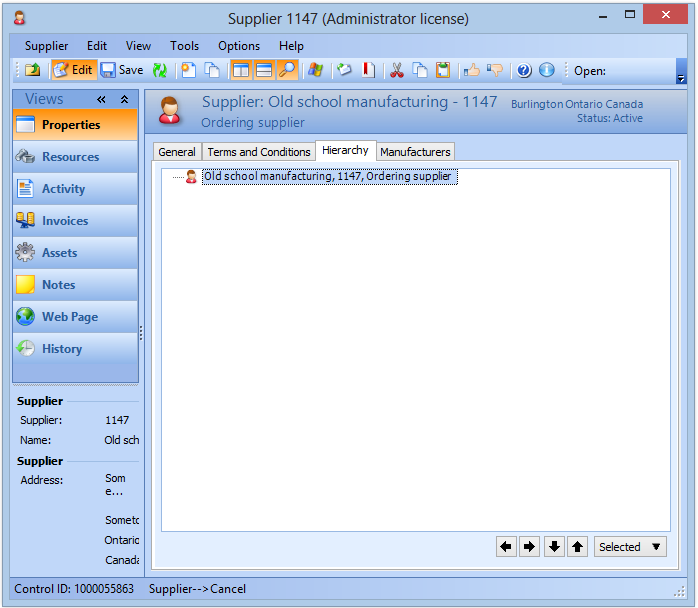Image resolution: width=698 pixels, height=608 pixels.
Task: Expand the toolbar overflow options arrow
Action: (681, 71)
